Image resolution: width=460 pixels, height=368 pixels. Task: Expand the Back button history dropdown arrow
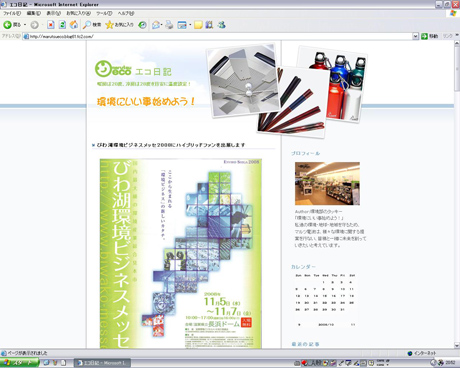25,25
